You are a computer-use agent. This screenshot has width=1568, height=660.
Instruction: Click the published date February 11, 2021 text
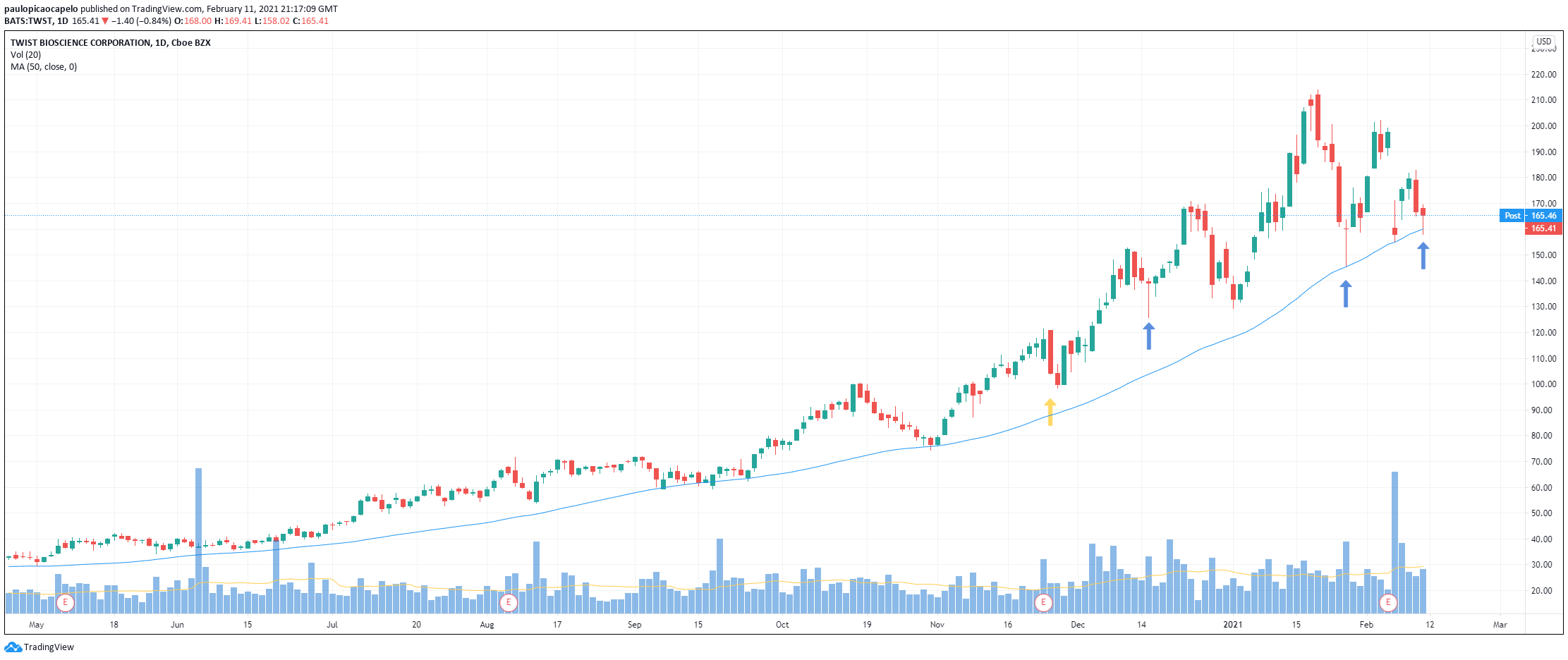point(250,9)
